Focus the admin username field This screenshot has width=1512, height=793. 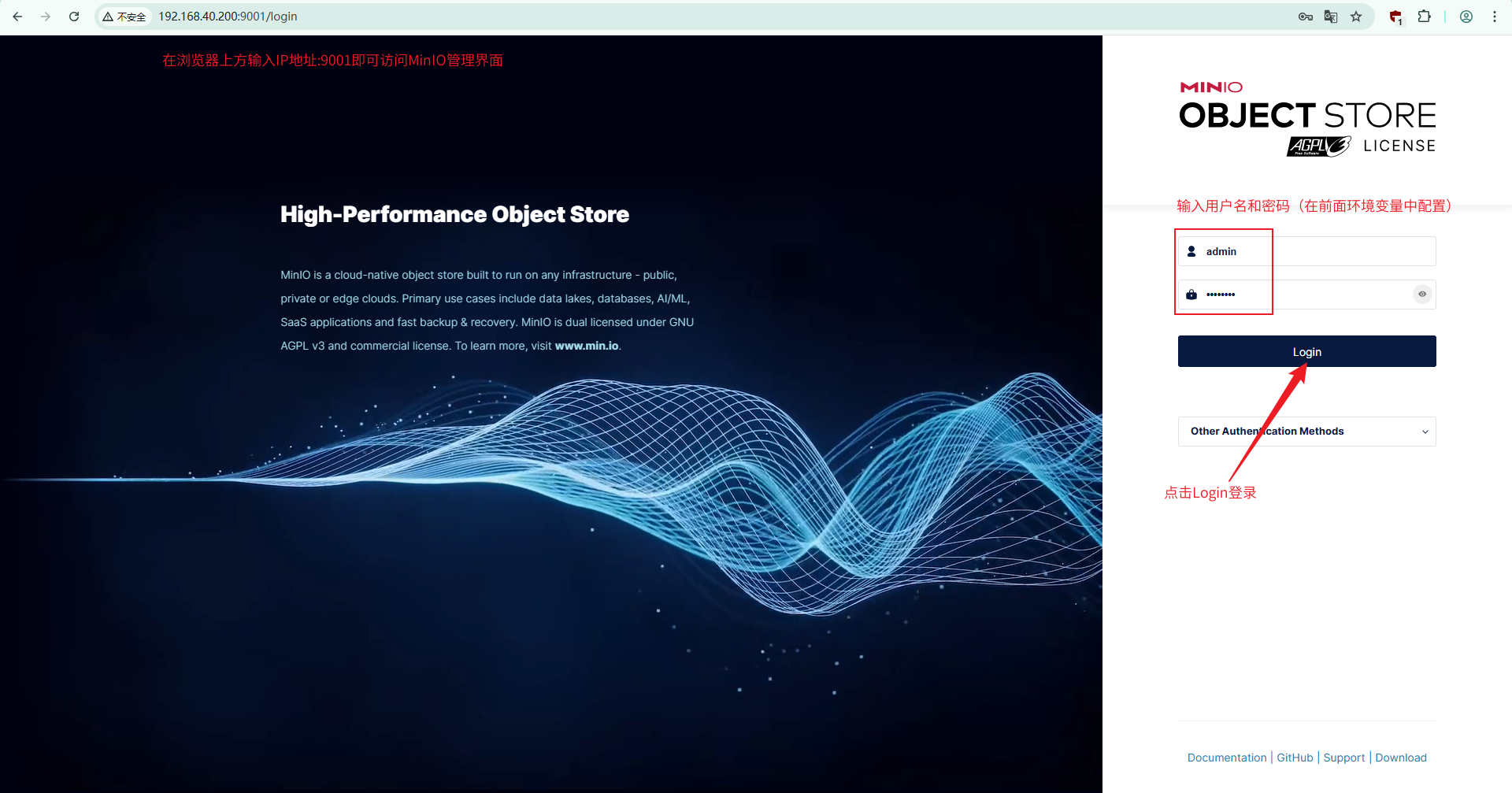tap(1307, 251)
